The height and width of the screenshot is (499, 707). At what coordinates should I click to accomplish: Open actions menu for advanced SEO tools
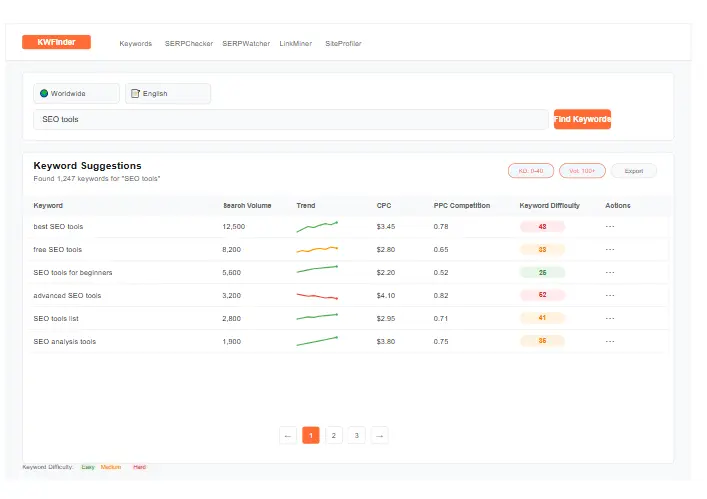pyautogui.click(x=610, y=295)
